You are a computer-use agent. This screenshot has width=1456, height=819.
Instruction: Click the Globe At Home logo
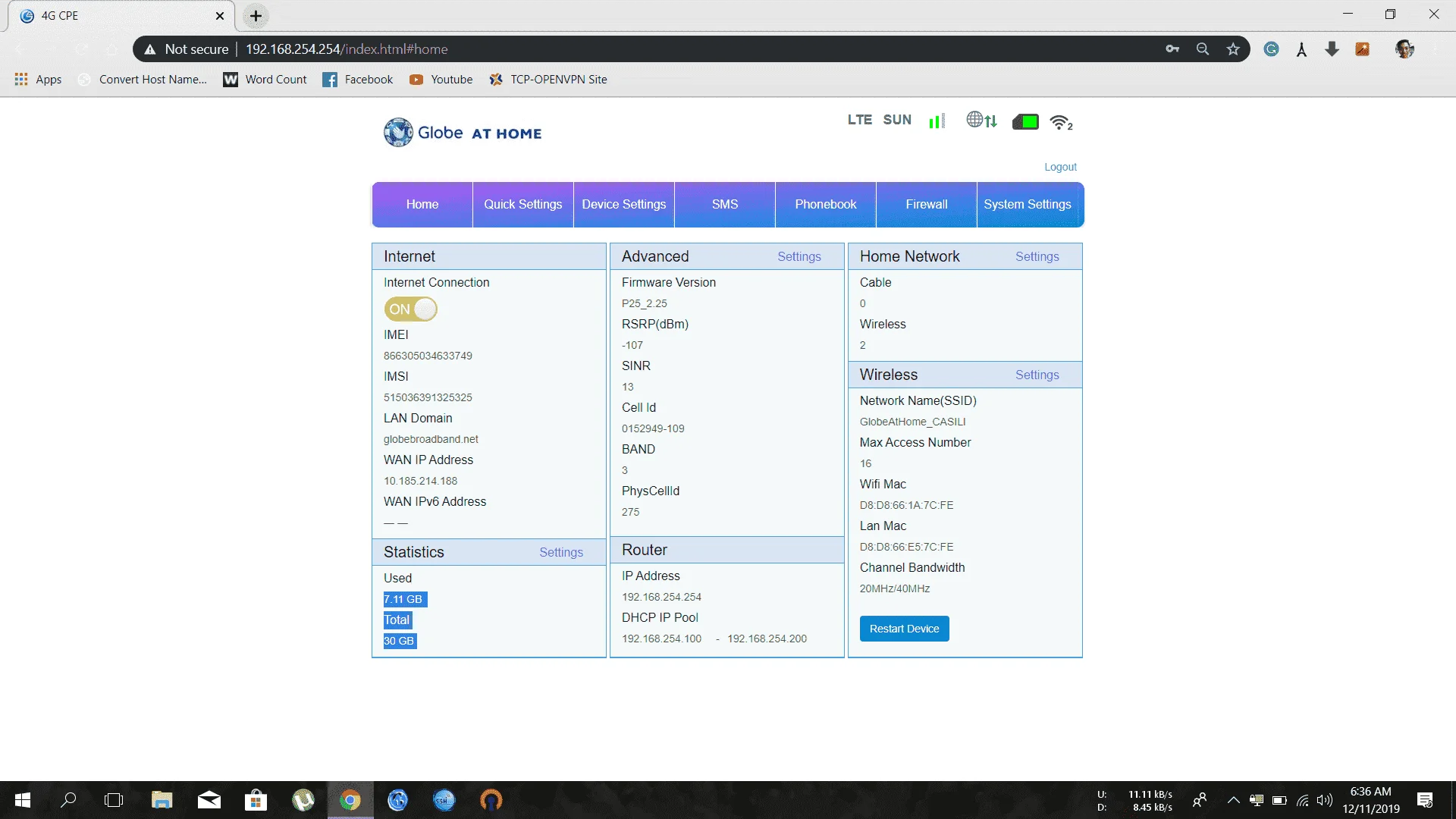(463, 133)
